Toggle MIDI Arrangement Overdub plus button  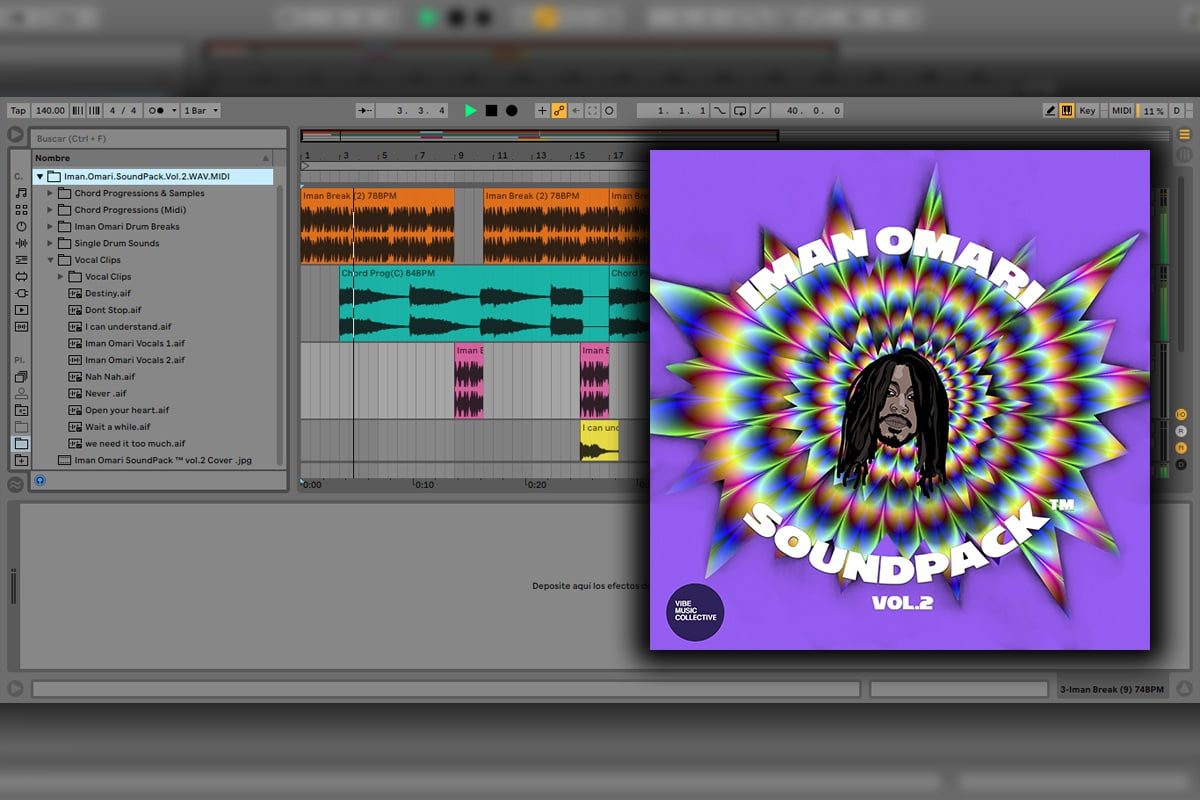542,111
